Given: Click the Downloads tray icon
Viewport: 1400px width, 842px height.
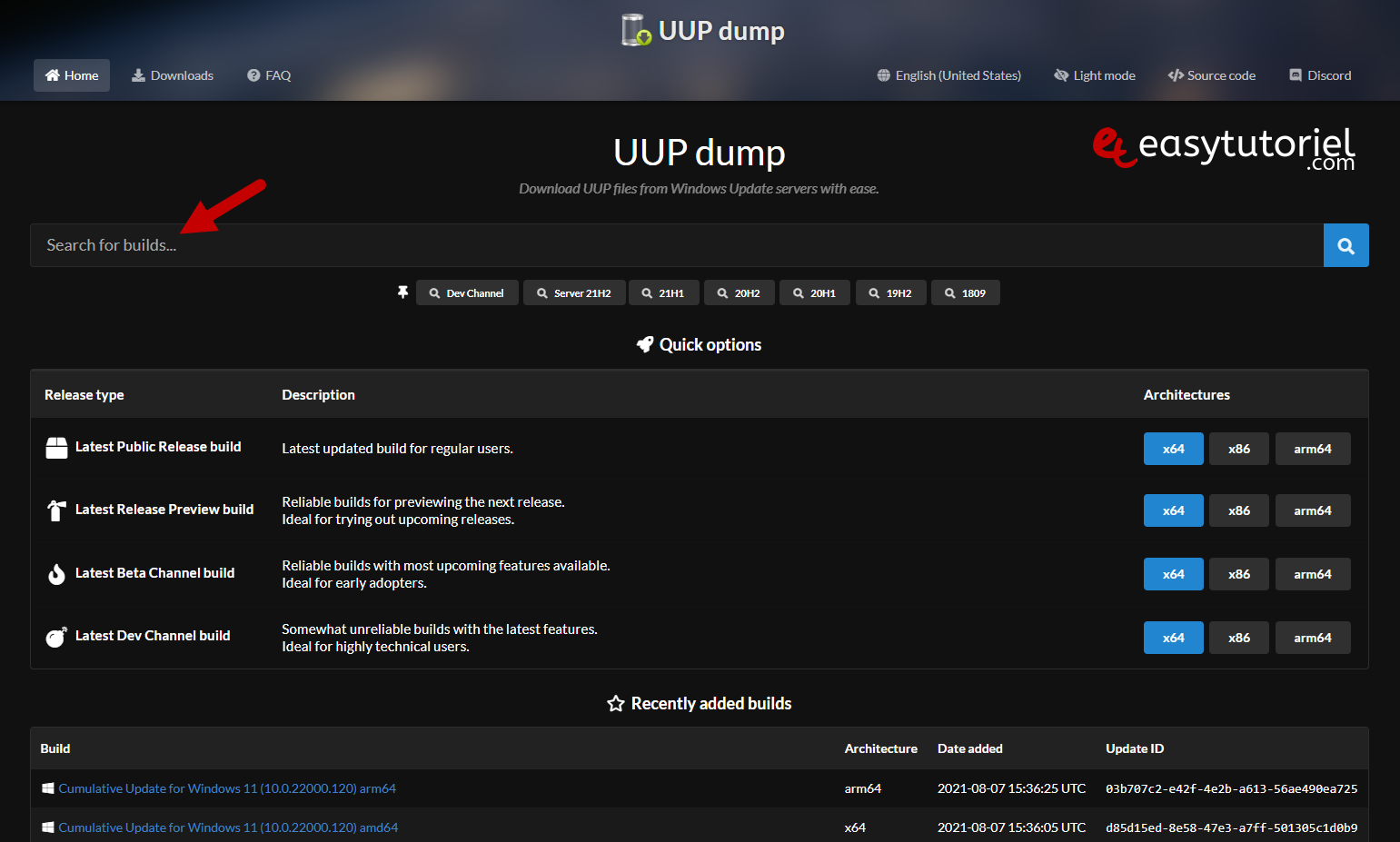Looking at the screenshot, I should 138,75.
